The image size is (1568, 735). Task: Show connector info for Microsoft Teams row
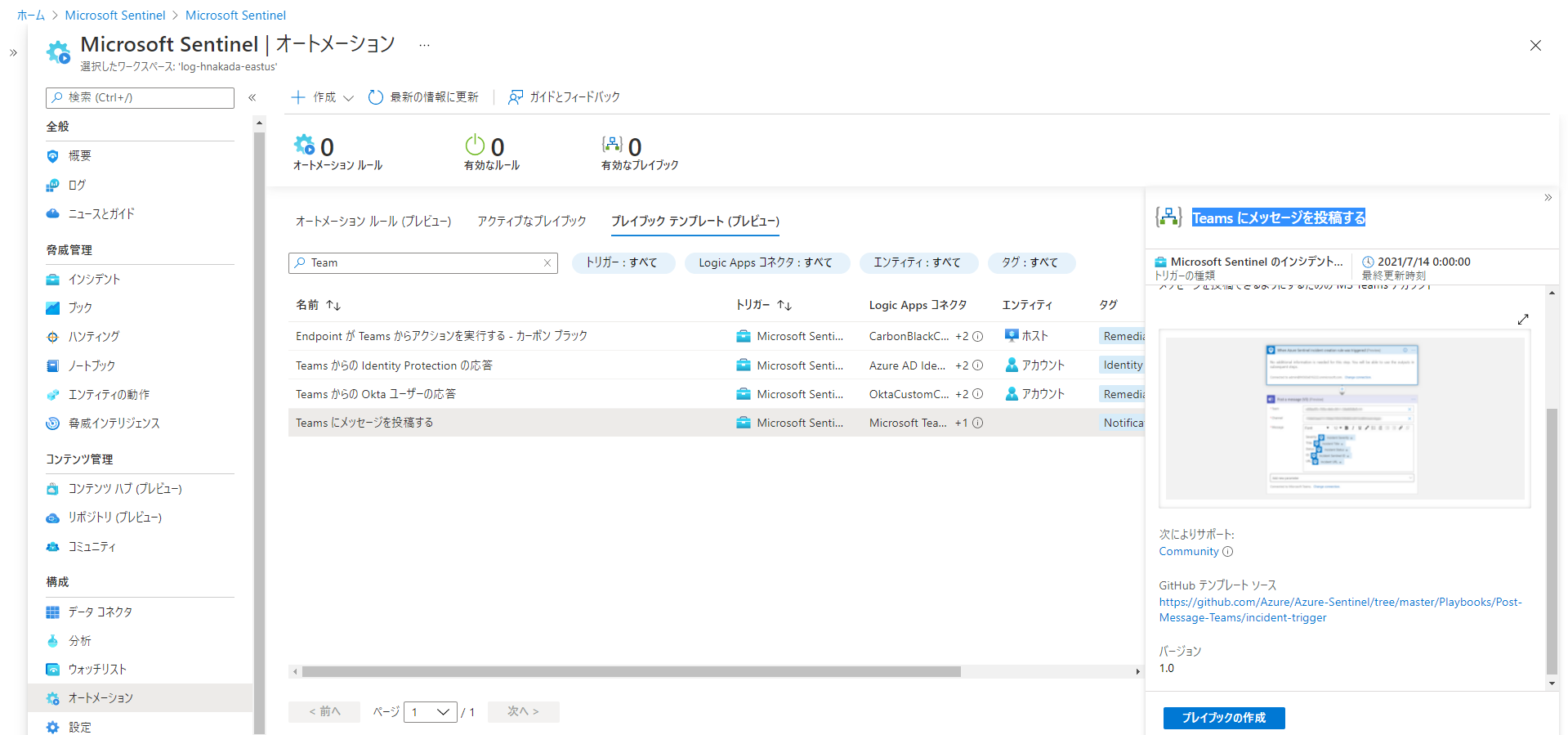tap(977, 423)
